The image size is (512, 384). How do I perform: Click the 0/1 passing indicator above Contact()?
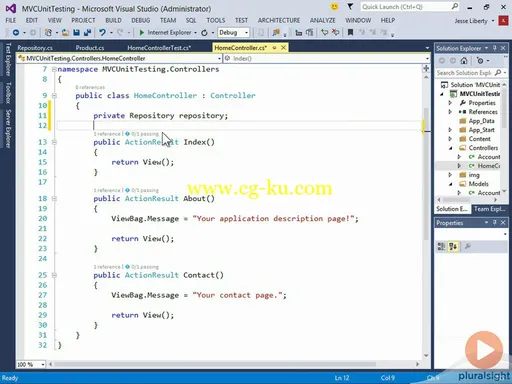tap(142, 267)
